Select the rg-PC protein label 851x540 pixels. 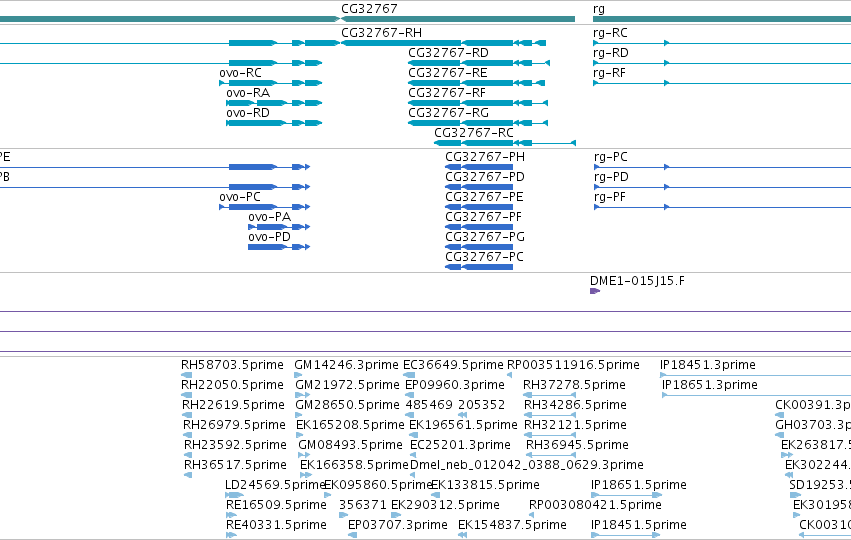(611, 157)
